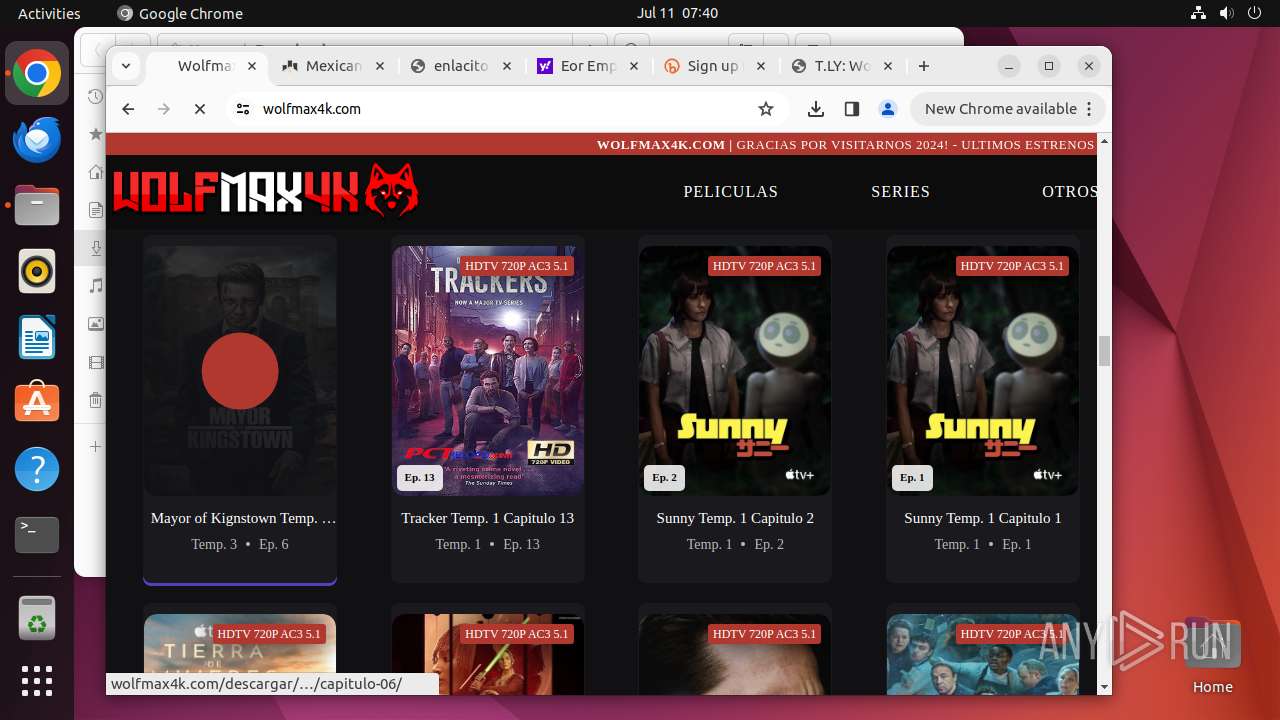Open Chrome profile avatar

(x=887, y=109)
